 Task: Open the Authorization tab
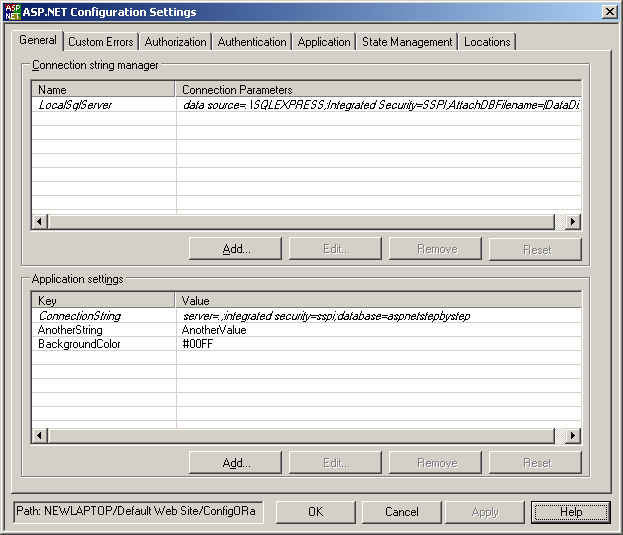pyautogui.click(x=175, y=42)
